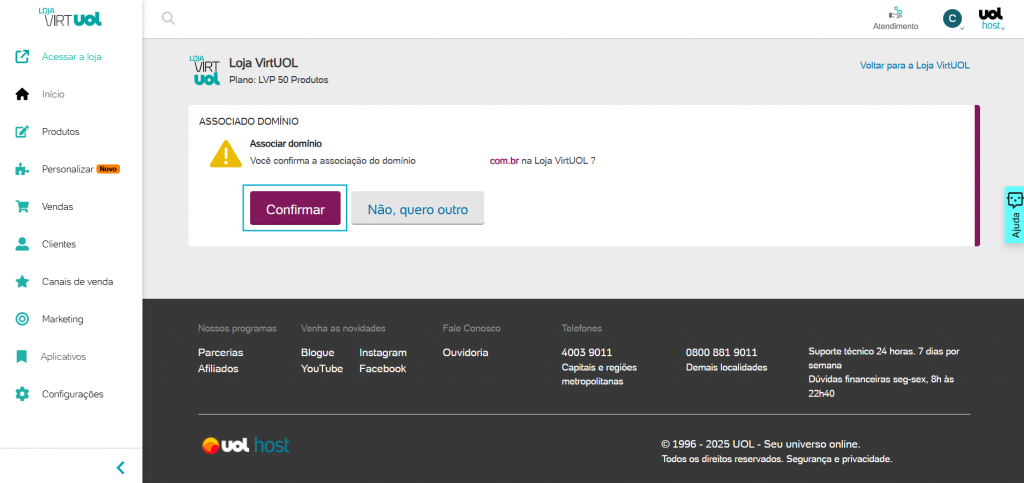Click the search magnifier icon in top bar
This screenshot has width=1024, height=483.
[x=168, y=18]
